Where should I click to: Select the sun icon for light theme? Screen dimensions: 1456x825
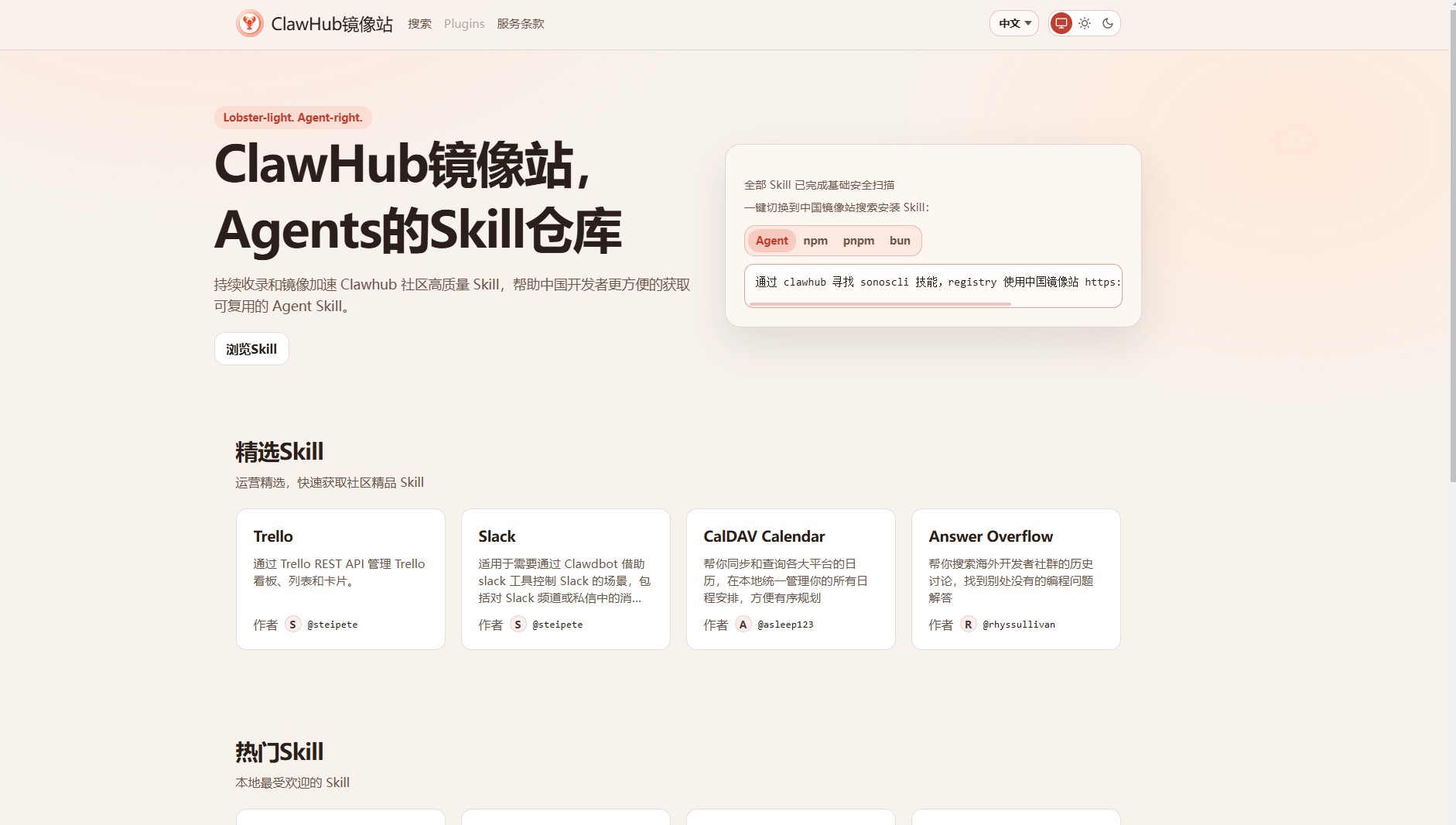click(1085, 23)
